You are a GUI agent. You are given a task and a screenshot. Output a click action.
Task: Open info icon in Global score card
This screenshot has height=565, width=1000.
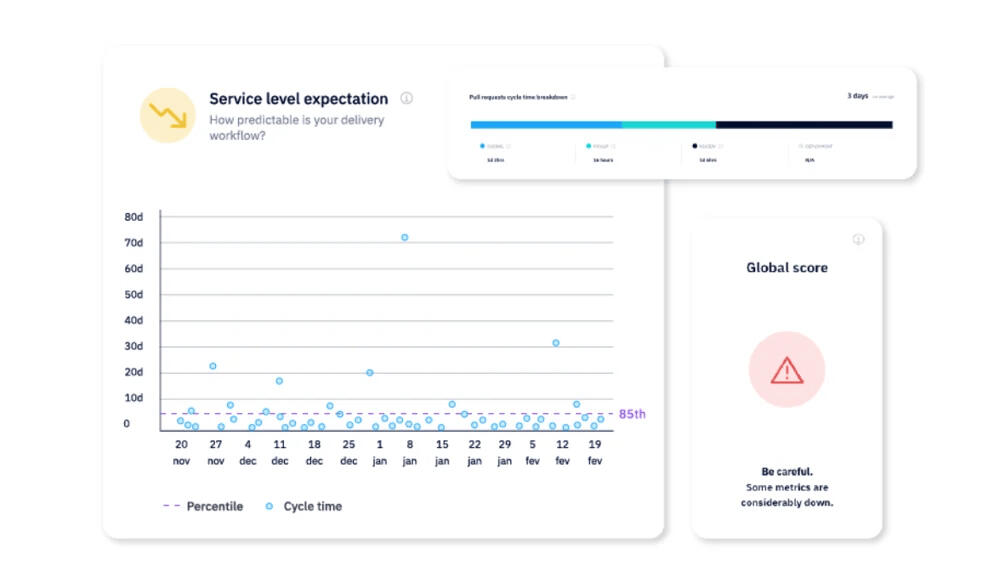[858, 239]
